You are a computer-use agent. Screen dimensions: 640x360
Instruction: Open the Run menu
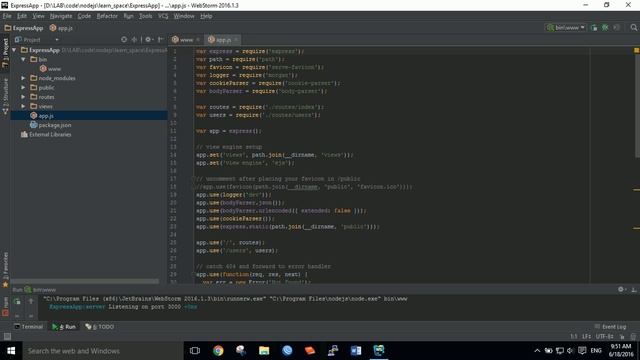pos(128,16)
